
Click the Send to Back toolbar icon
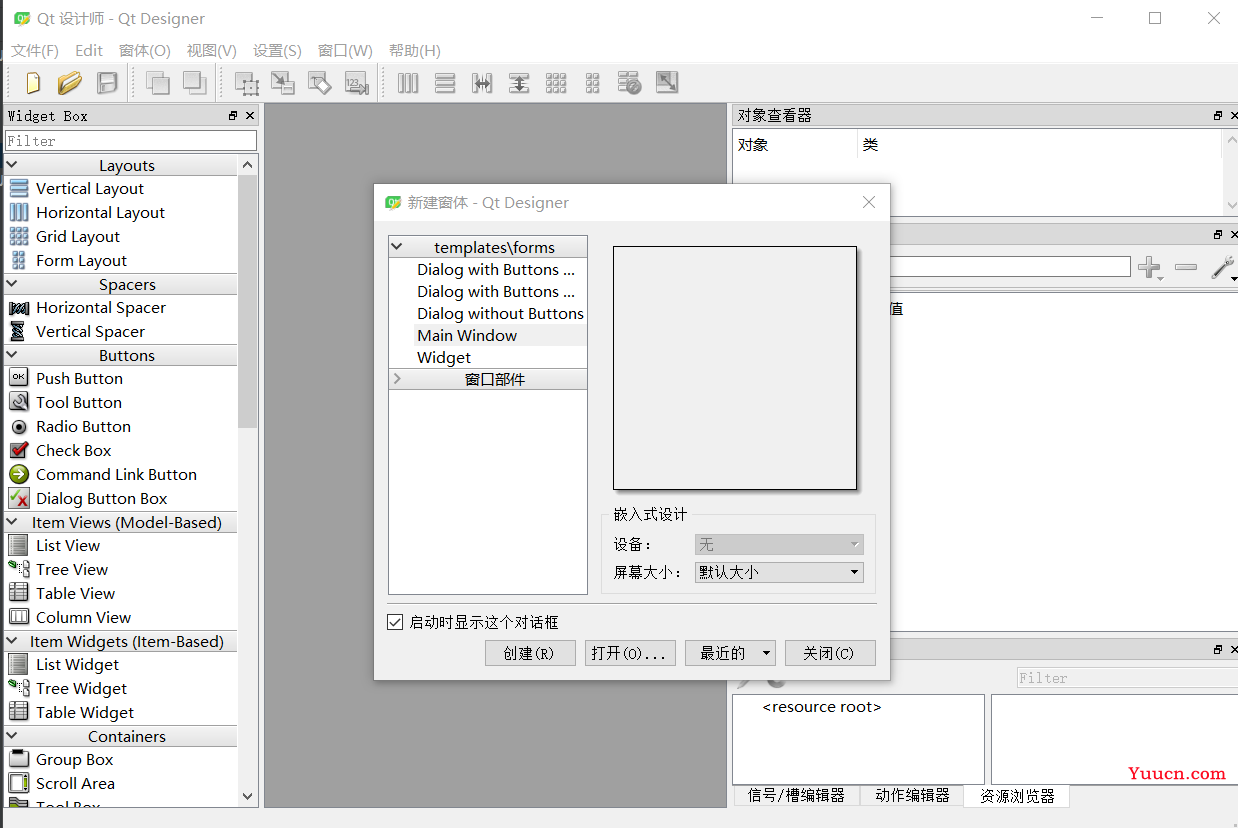(x=158, y=83)
